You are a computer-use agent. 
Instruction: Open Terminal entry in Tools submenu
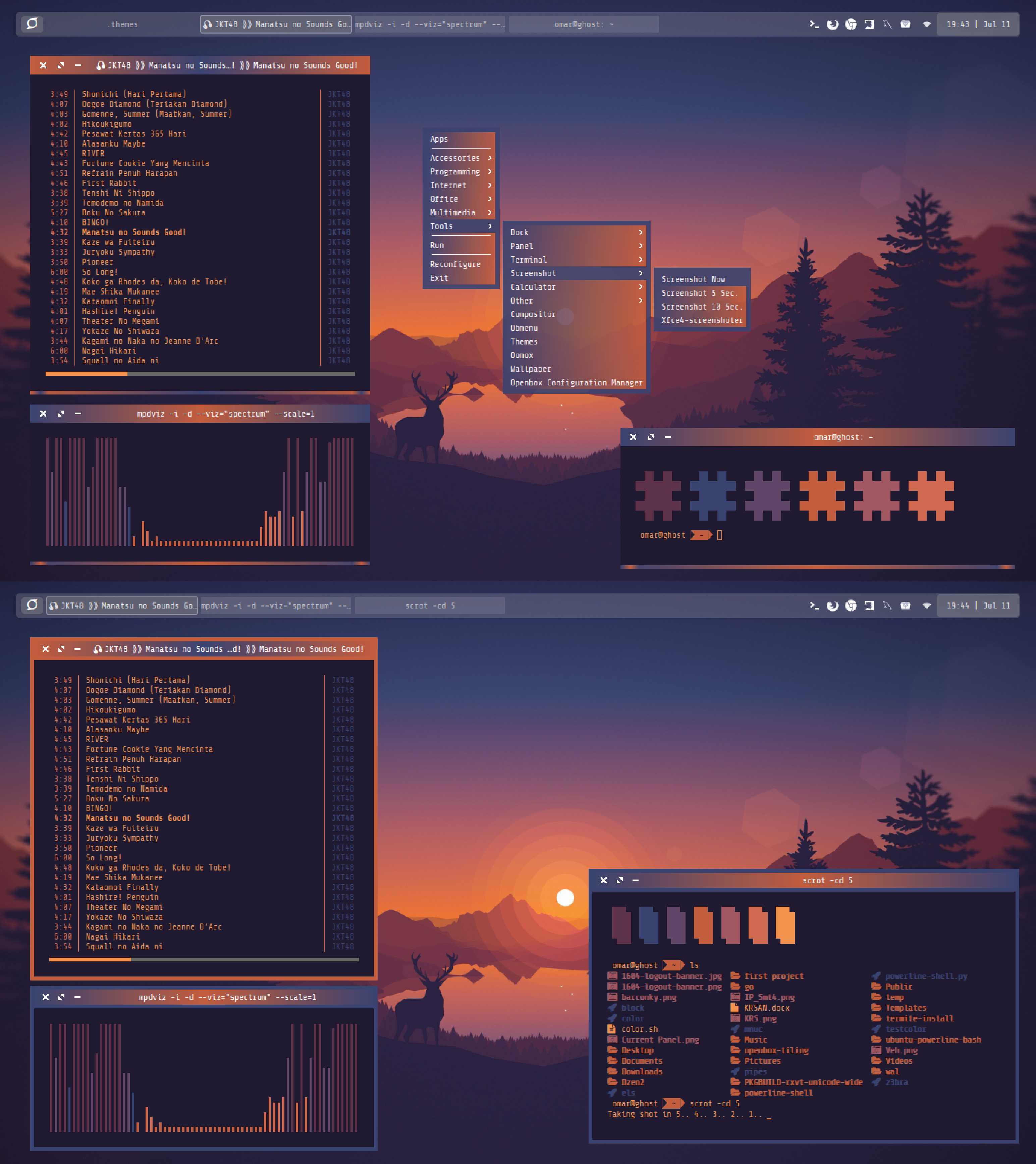coord(577,260)
